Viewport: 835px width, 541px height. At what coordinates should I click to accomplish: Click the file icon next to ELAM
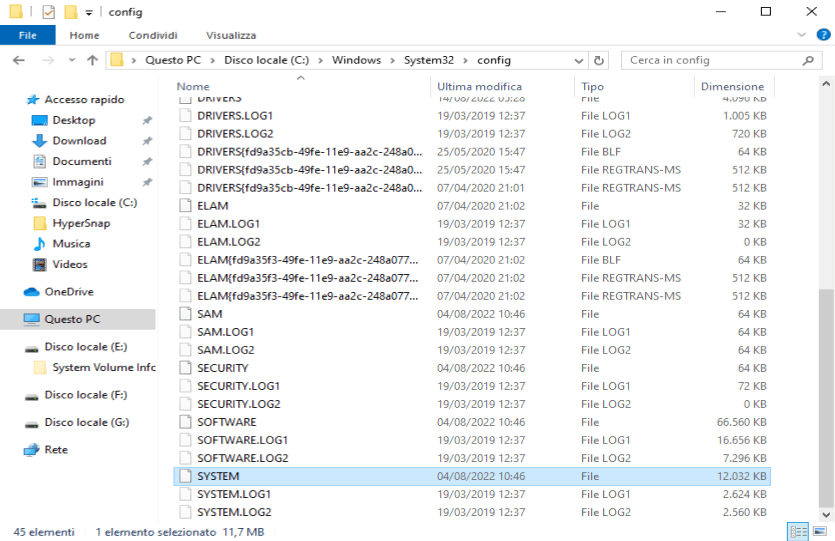coord(185,206)
